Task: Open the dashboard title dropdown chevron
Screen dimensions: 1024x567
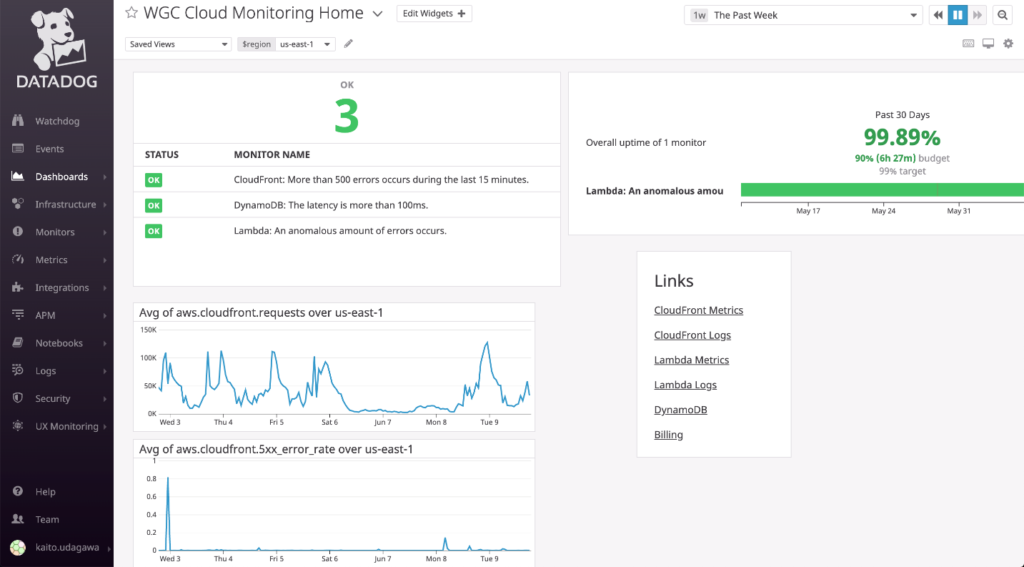Action: pos(377,14)
